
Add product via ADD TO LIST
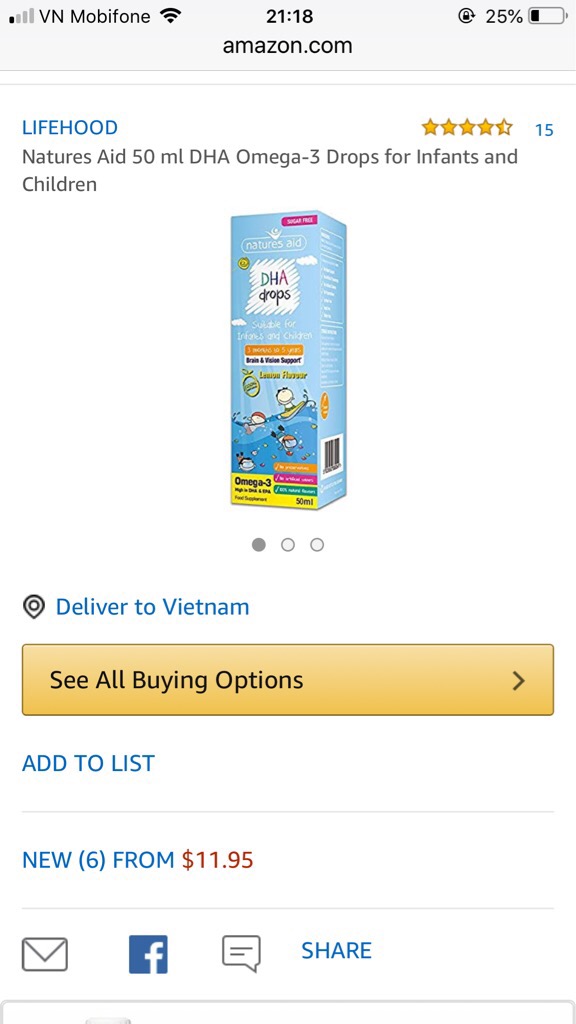[88, 763]
